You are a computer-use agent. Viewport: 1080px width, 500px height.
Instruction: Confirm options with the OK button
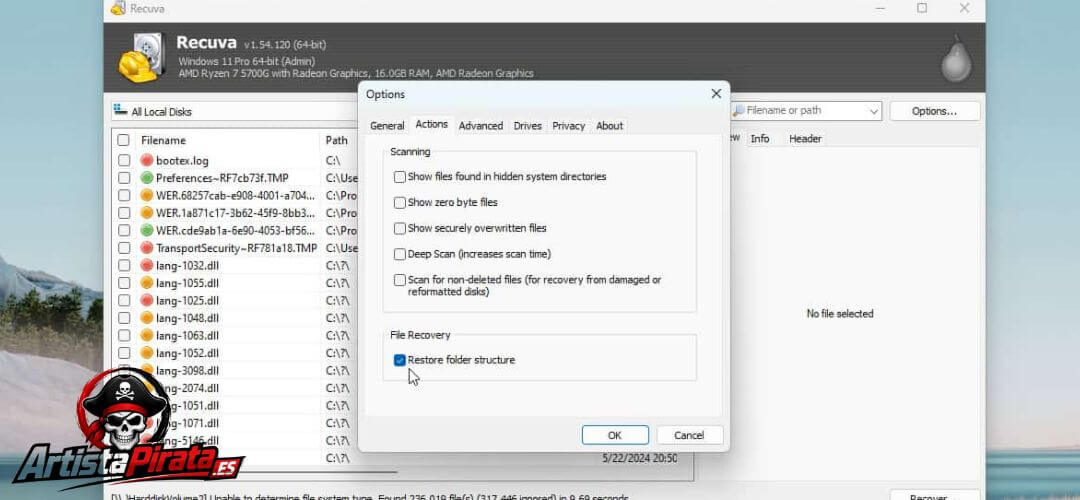[x=615, y=435]
